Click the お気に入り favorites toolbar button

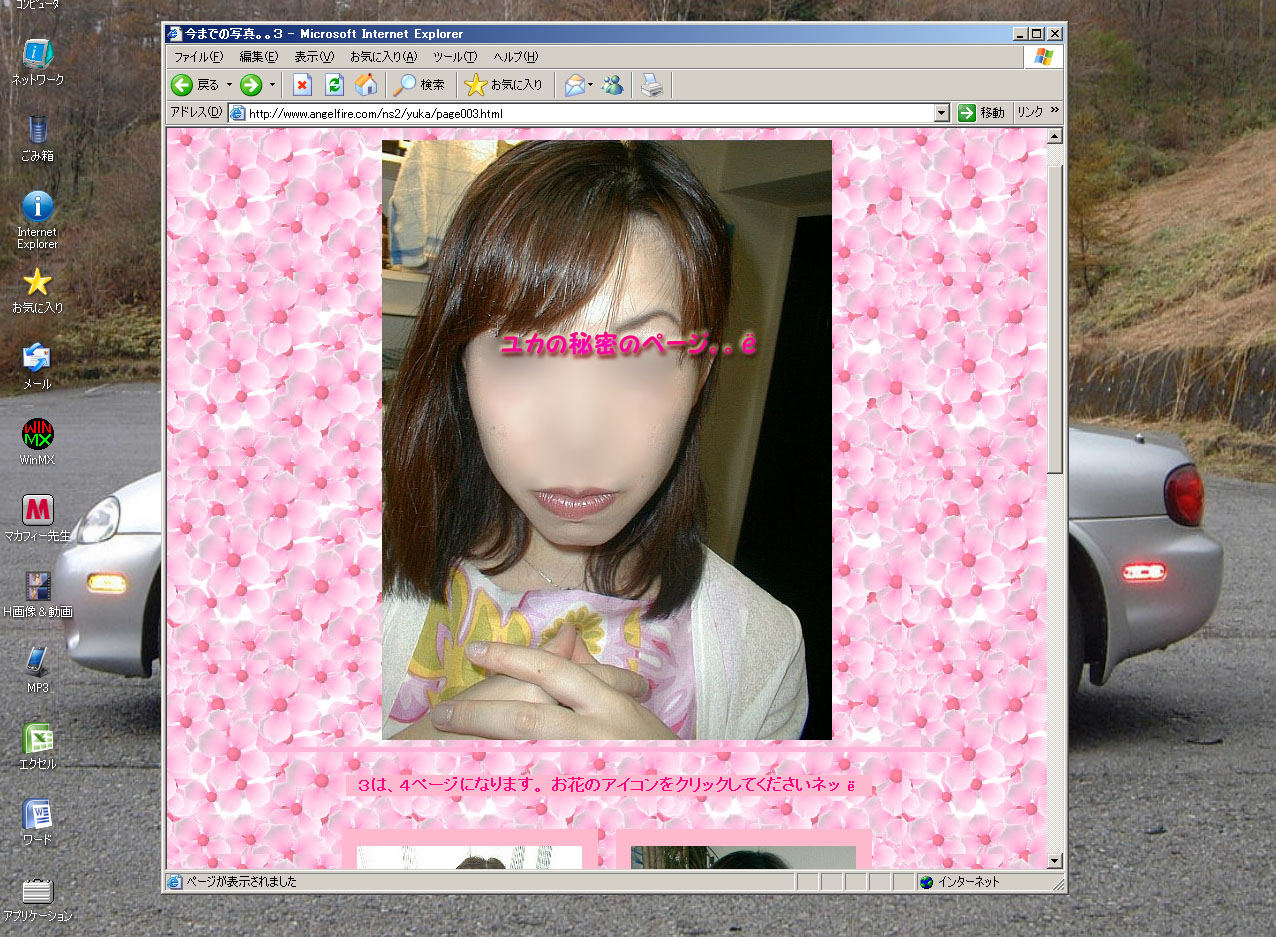coord(505,86)
